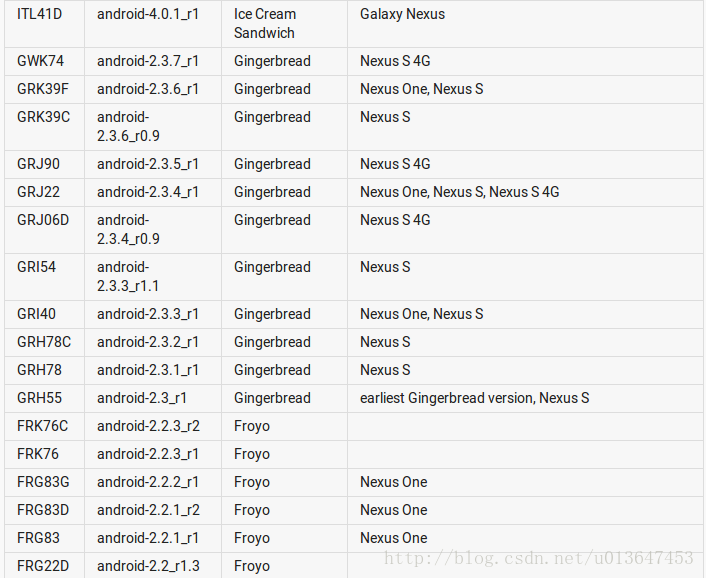Click the android-2.2.3_r1 tag
706x578 pixels.
[x=148, y=454]
